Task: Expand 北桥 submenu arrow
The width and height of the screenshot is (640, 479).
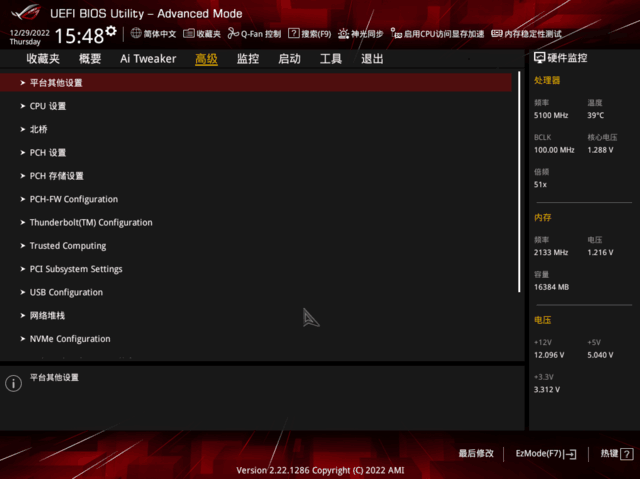Action: tap(23, 129)
